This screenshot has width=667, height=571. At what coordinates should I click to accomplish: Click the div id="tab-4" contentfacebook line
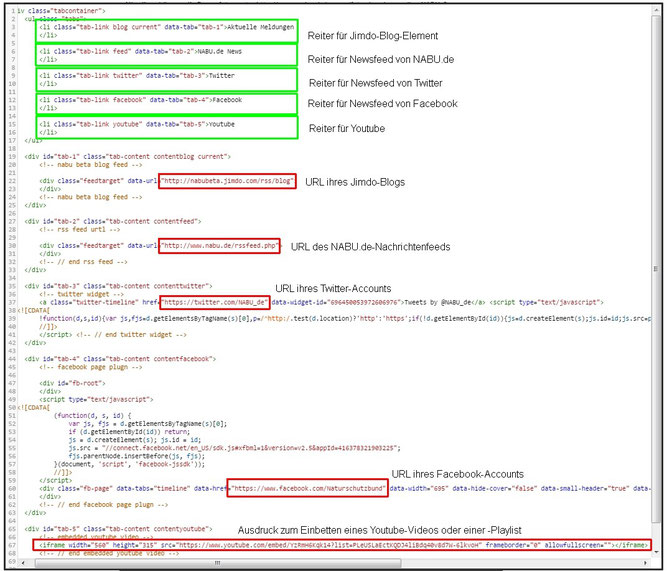point(120,358)
